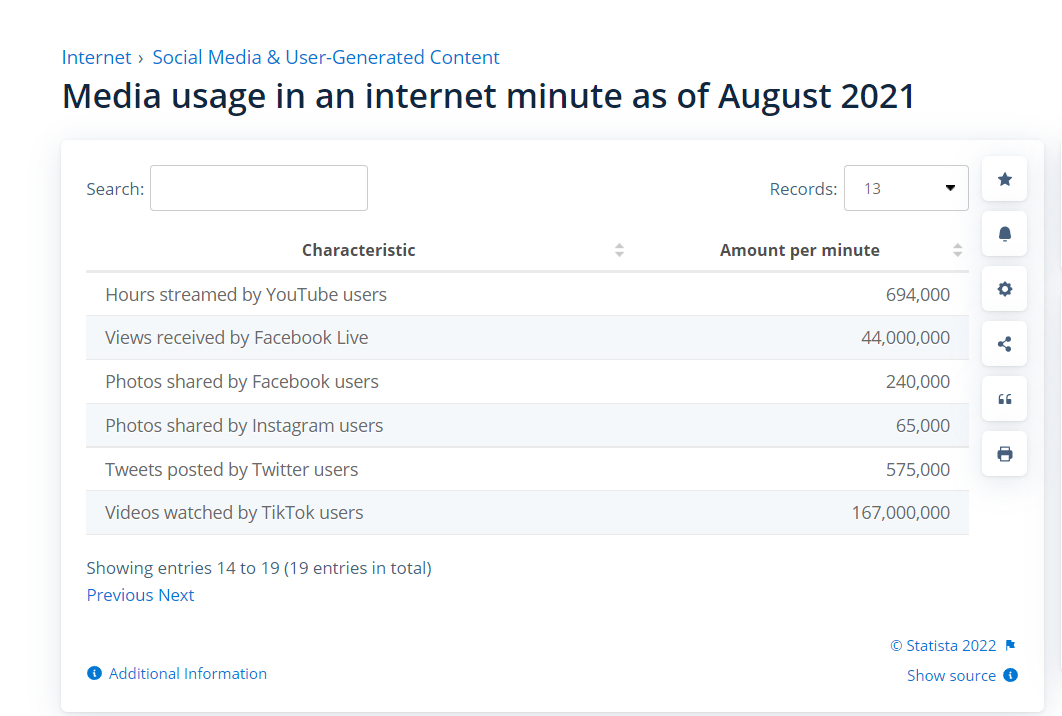
Task: Click the star favorite icon
Action: (x=1004, y=179)
